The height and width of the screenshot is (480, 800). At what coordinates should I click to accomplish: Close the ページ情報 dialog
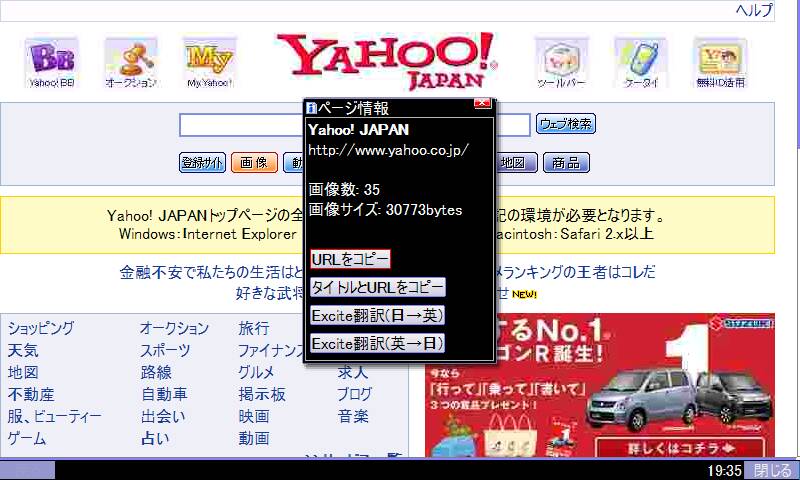click(482, 104)
